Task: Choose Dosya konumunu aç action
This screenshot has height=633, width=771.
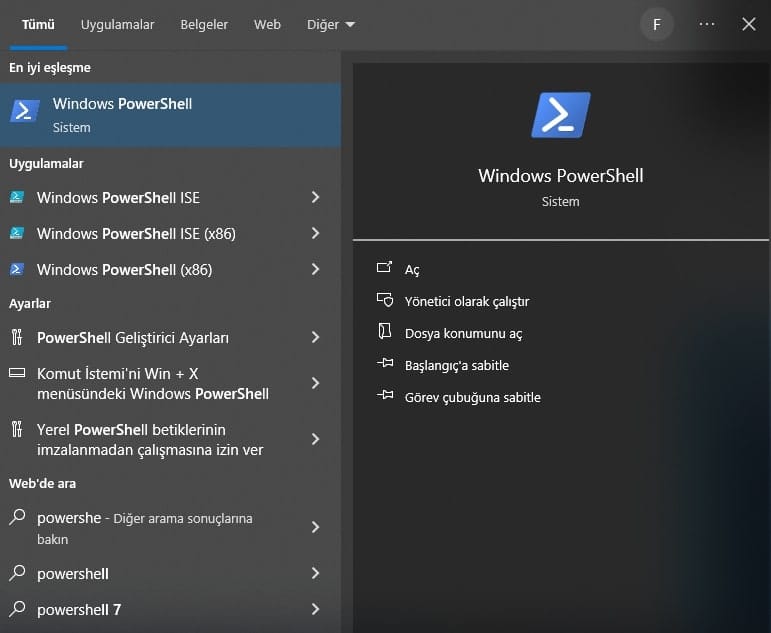Action: pyautogui.click(x=463, y=334)
